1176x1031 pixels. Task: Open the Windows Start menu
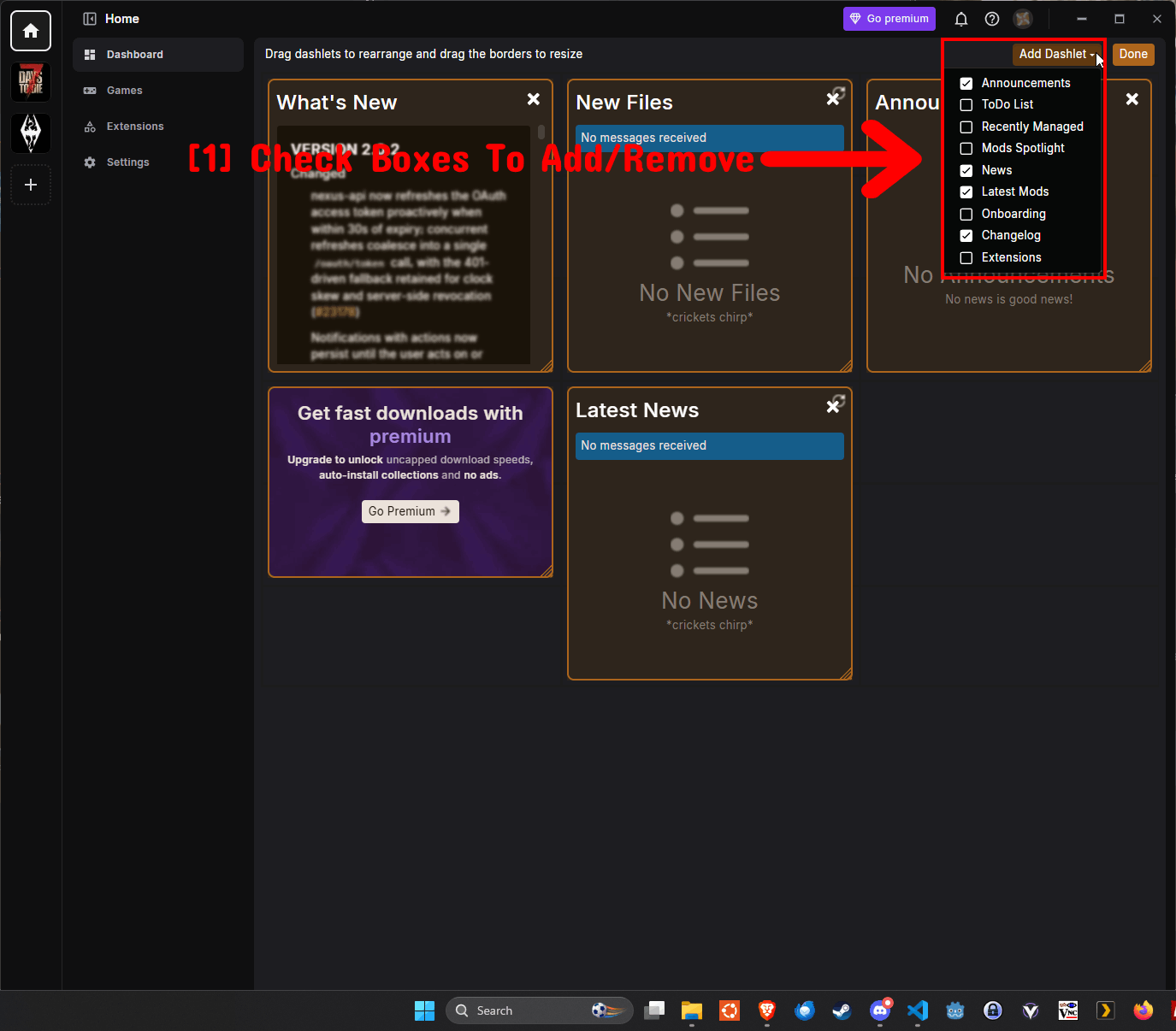pyautogui.click(x=424, y=1010)
